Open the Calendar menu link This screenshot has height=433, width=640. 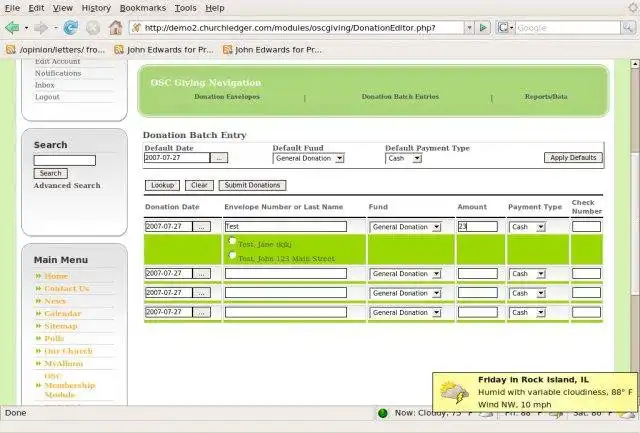[x=63, y=313]
